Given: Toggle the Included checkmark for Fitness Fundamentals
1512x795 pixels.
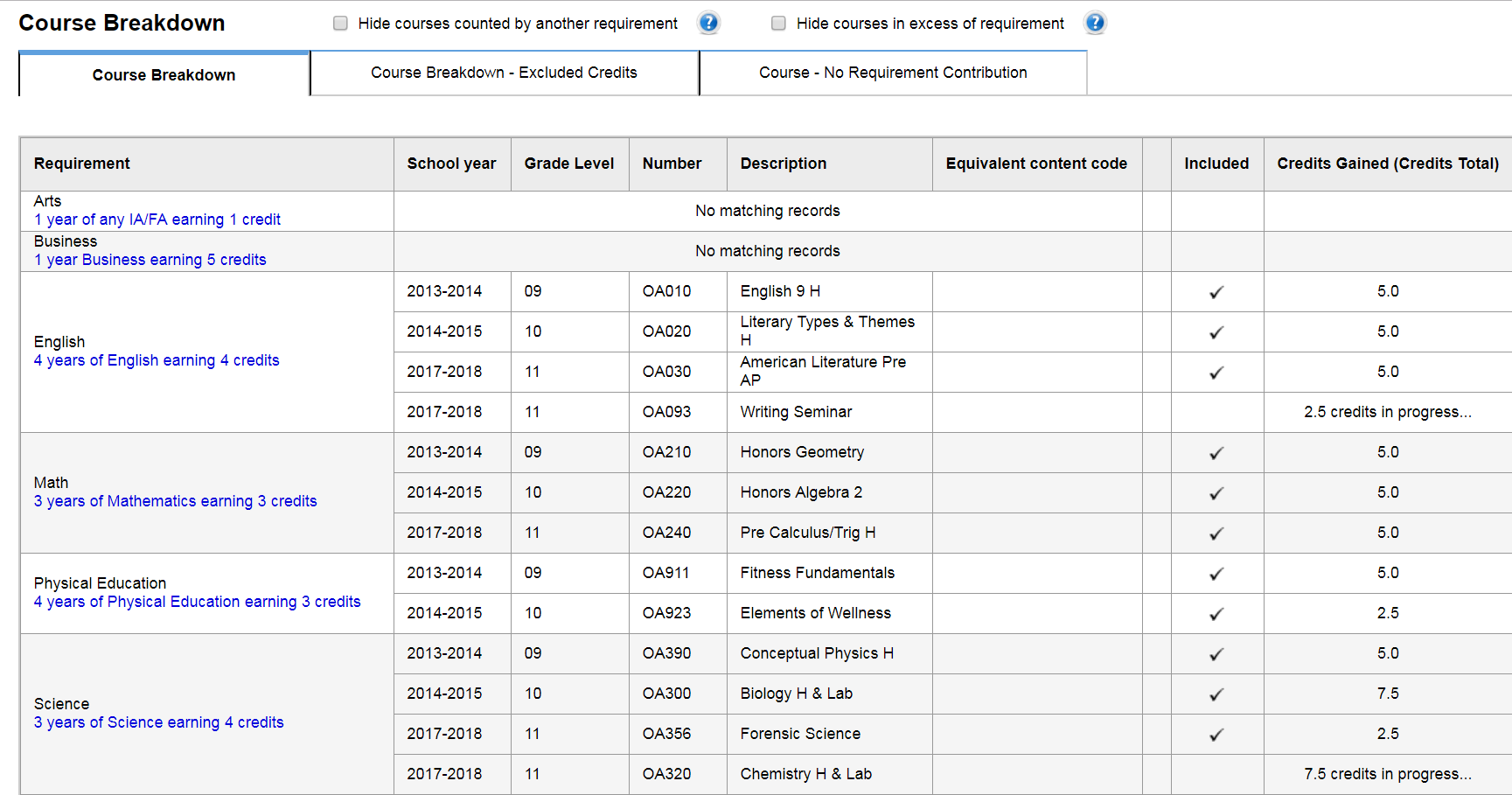Looking at the screenshot, I should [x=1216, y=573].
